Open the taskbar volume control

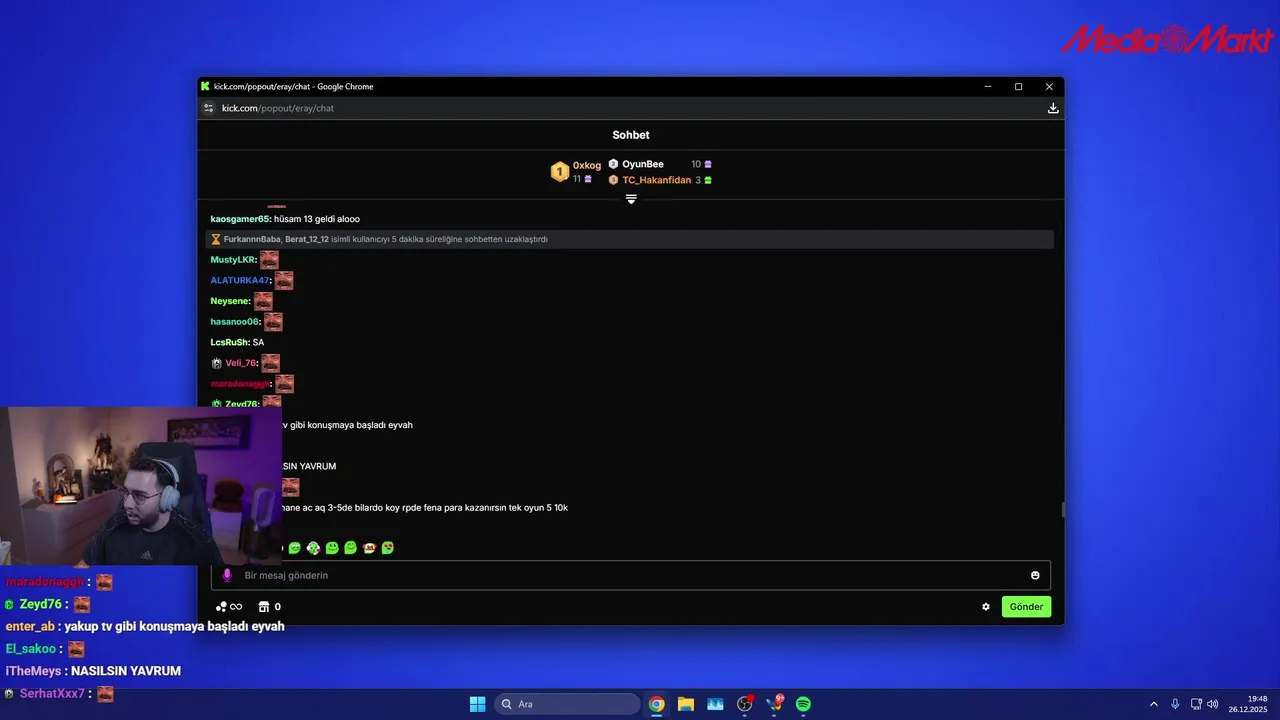point(1212,704)
